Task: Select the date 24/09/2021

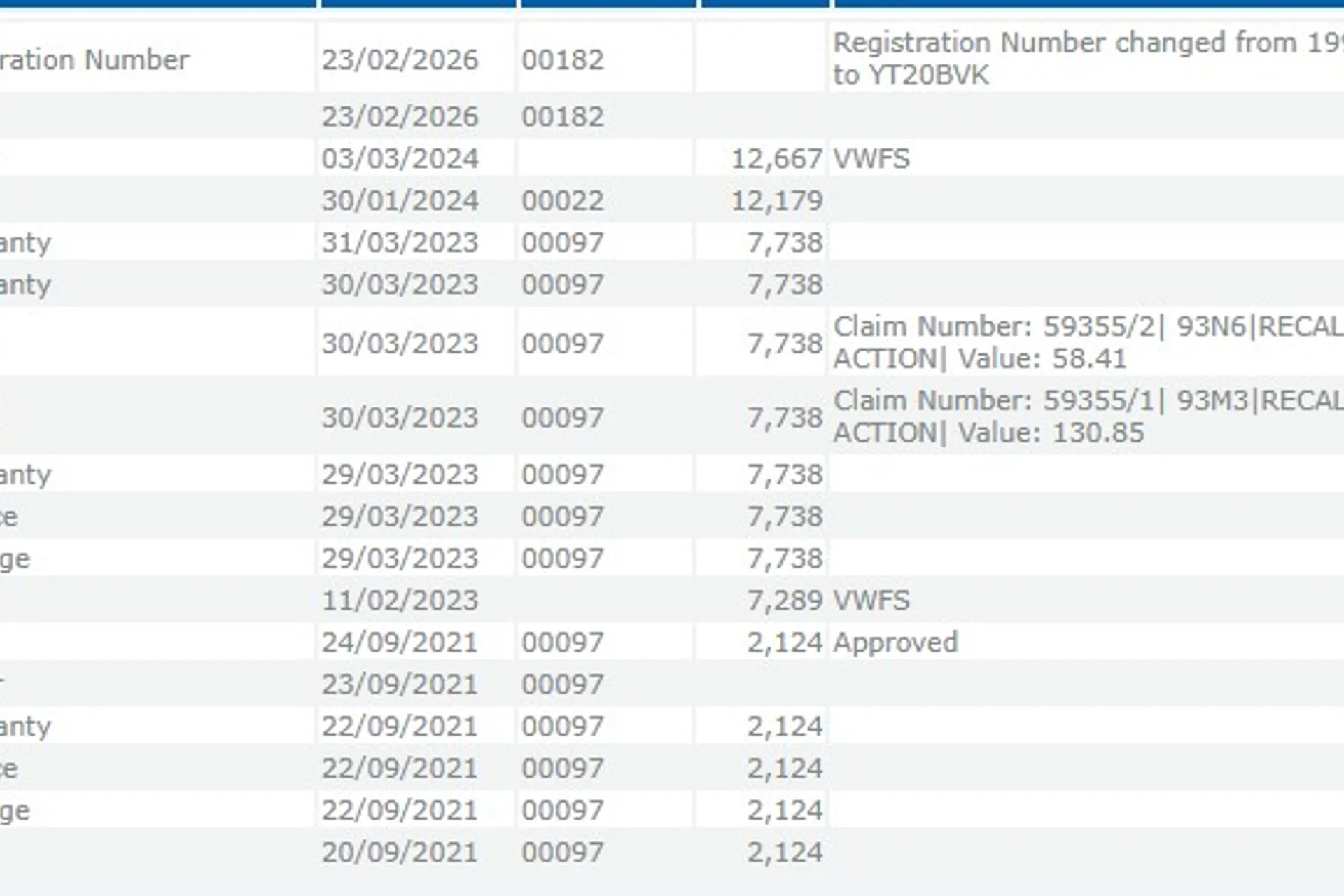Action: [x=400, y=643]
